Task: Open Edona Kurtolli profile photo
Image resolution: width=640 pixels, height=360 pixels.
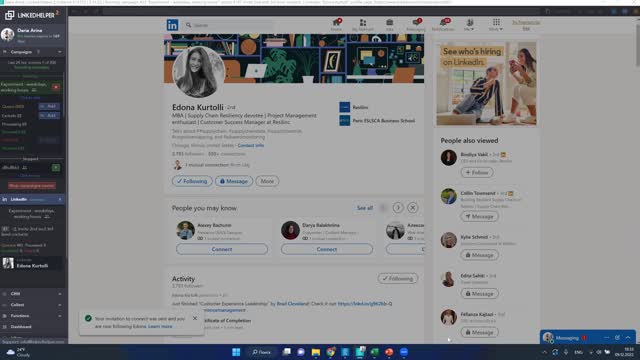Action: click(x=198, y=72)
